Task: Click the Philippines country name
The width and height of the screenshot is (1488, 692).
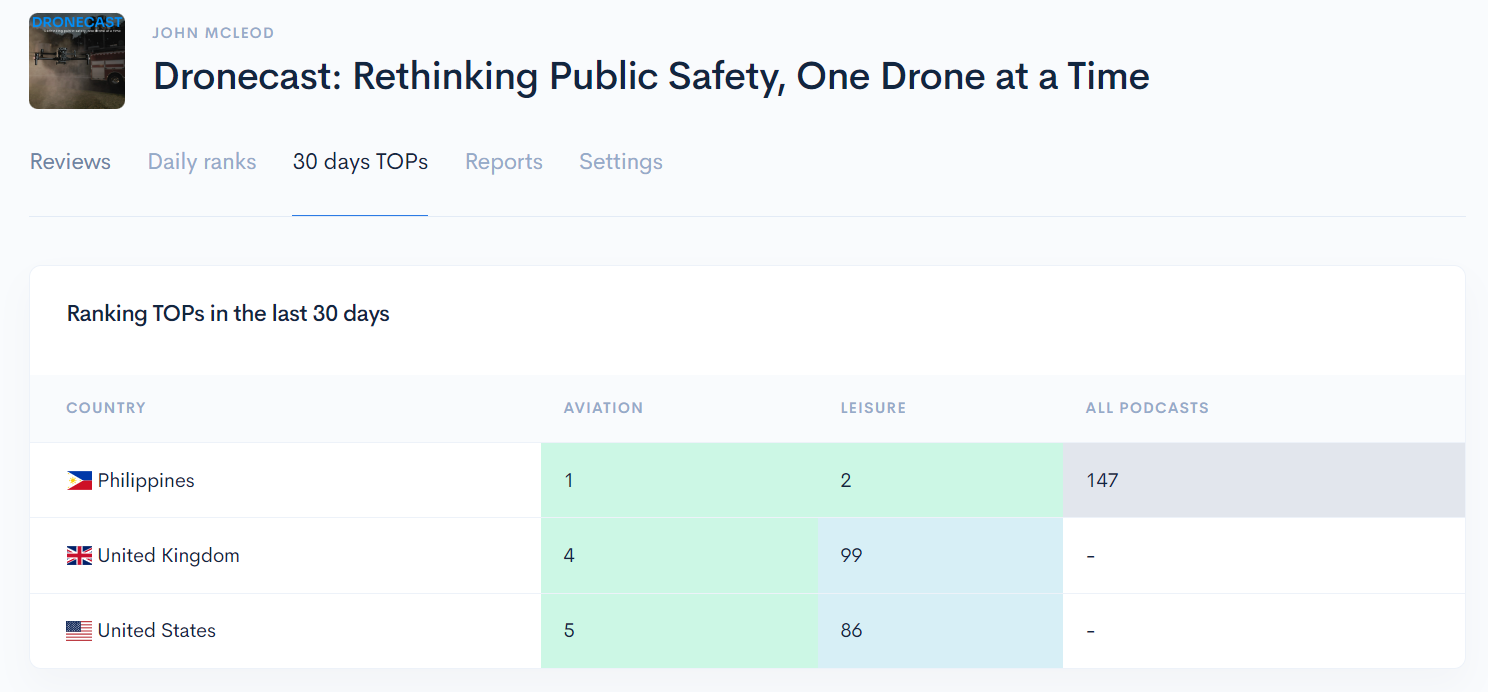Action: (x=146, y=481)
